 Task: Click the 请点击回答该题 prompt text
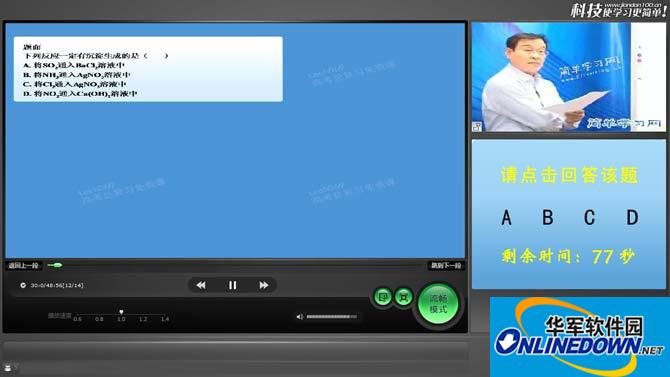click(x=569, y=175)
